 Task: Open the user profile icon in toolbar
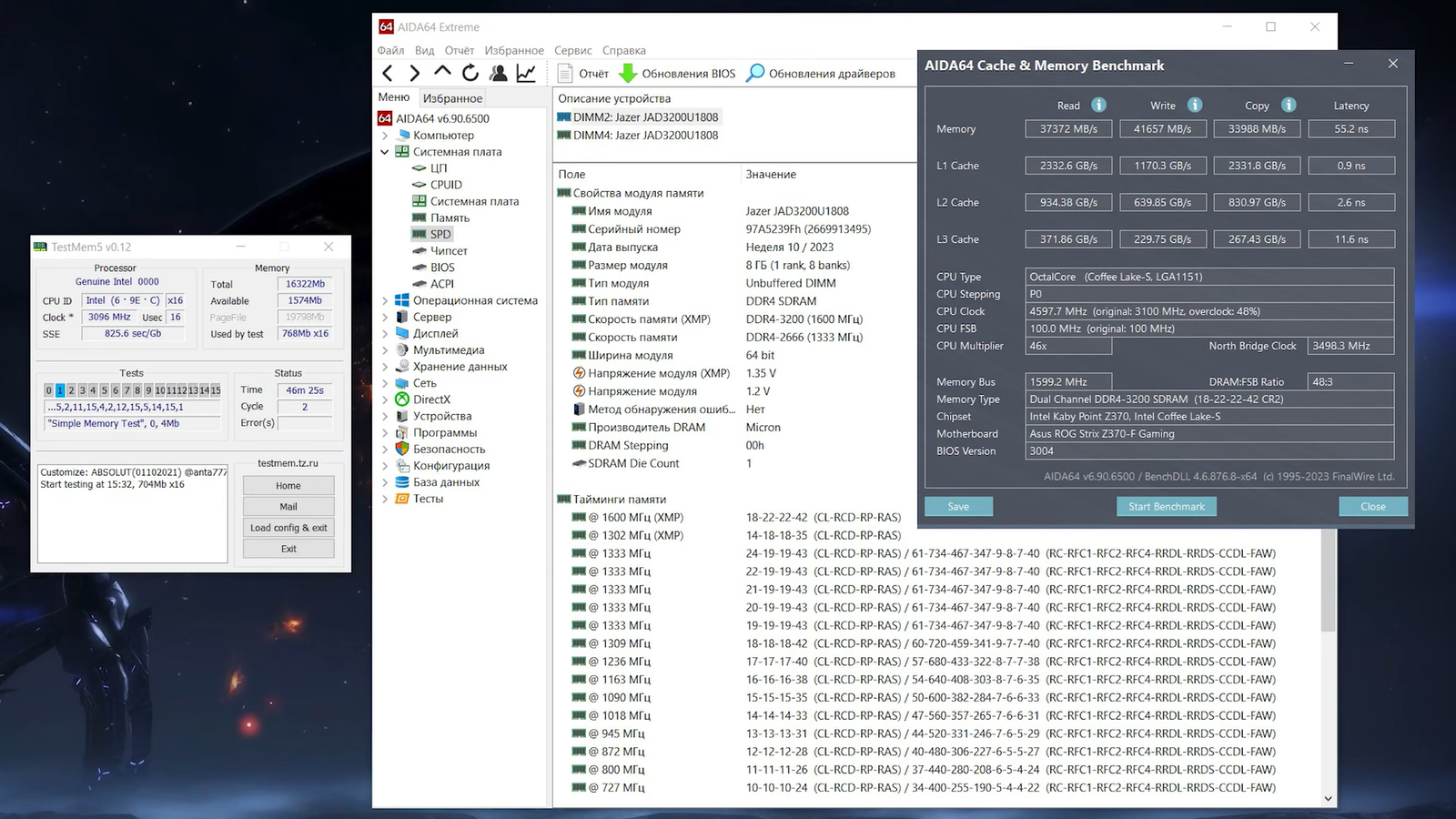[x=498, y=74]
